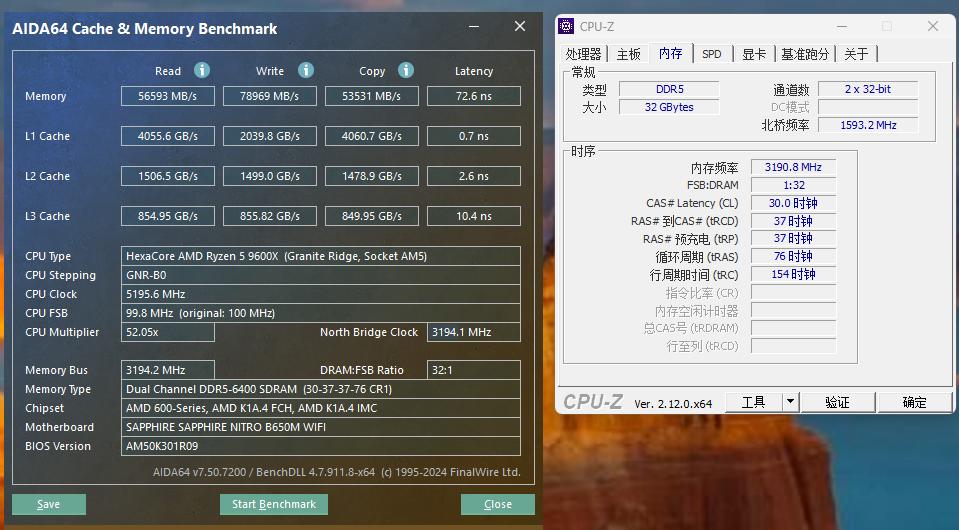959x530 pixels.
Task: Close the AIDA64 benchmark window
Action: pyautogui.click(x=520, y=26)
